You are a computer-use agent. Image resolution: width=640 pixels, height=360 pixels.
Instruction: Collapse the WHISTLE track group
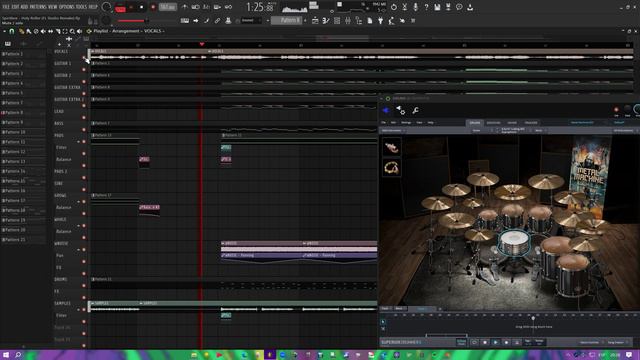click(79, 250)
